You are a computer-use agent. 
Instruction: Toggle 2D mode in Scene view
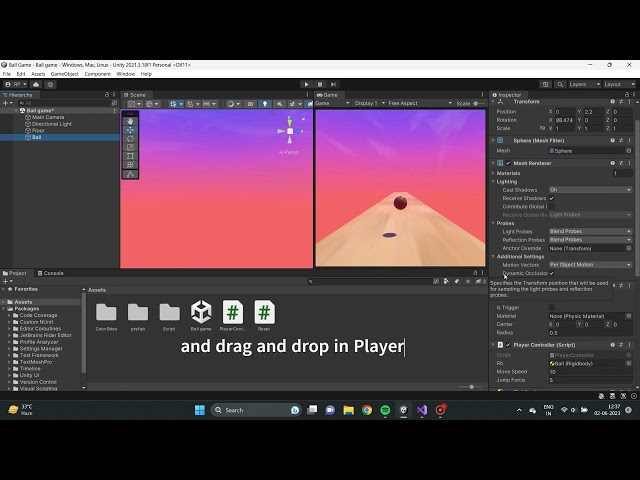pos(250,104)
